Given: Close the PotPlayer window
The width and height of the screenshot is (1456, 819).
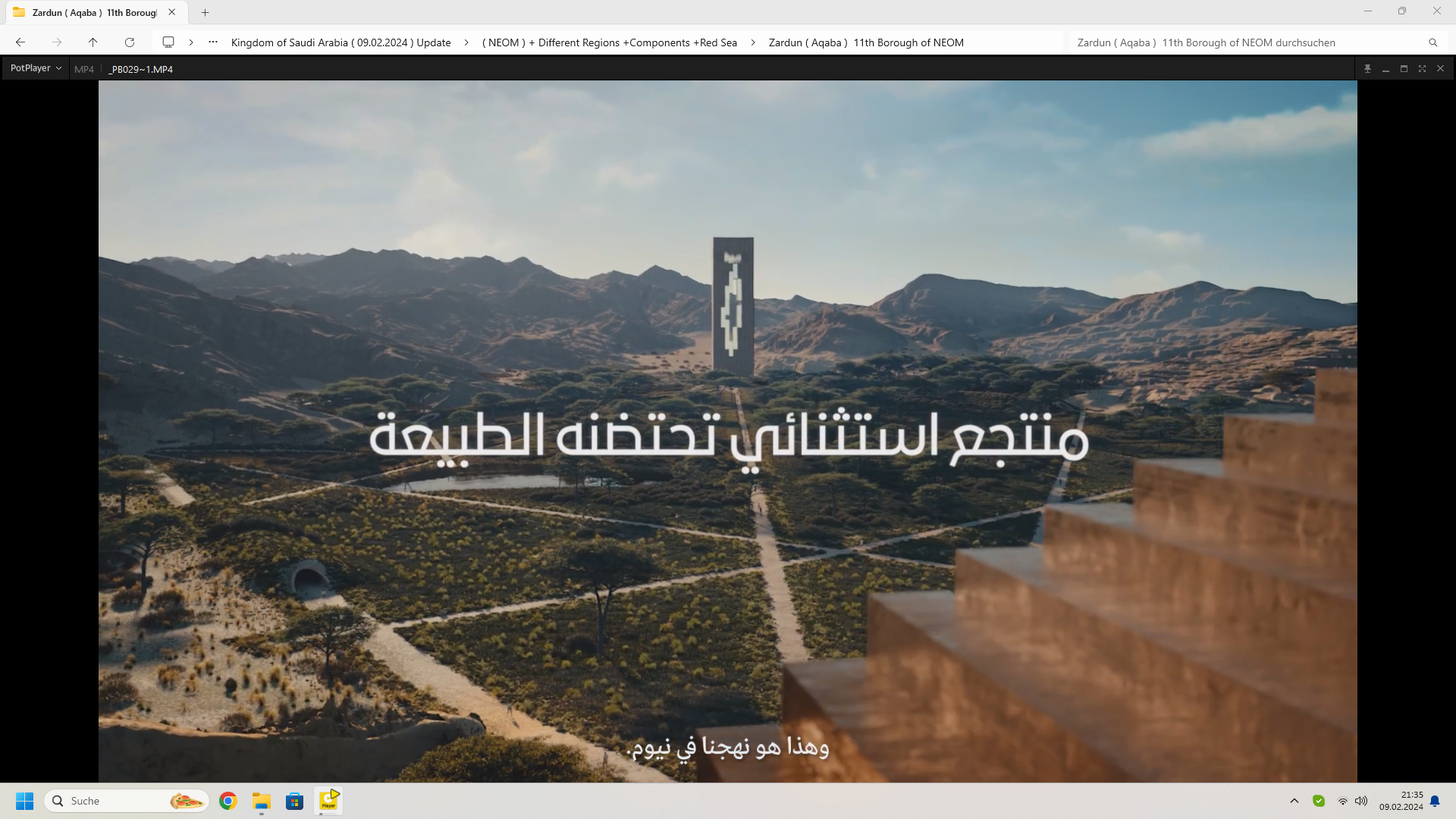Looking at the screenshot, I should [1440, 68].
